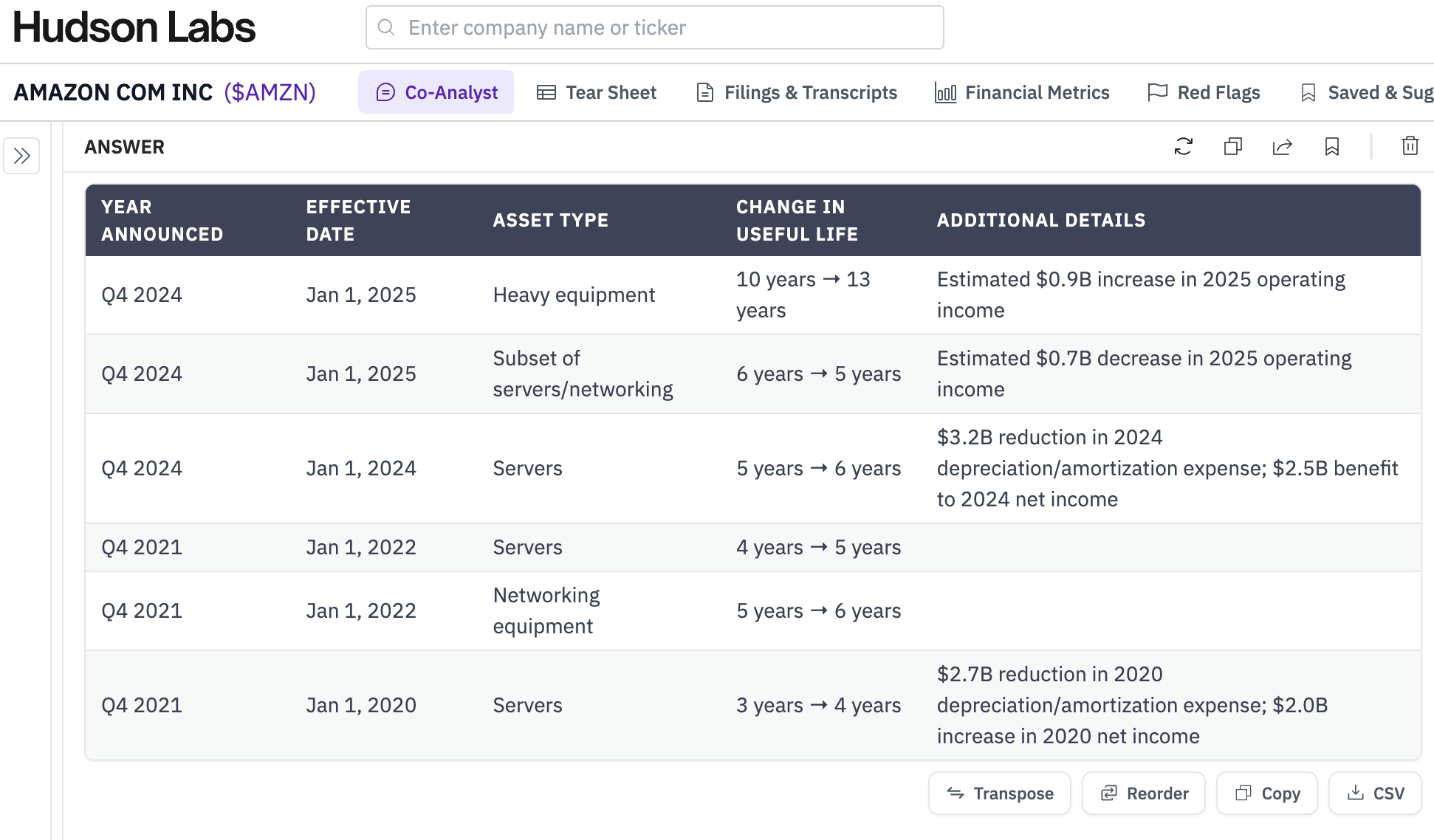Screen dimensions: 1434x840
Task: Click the Transpose table button
Action: [1000, 793]
